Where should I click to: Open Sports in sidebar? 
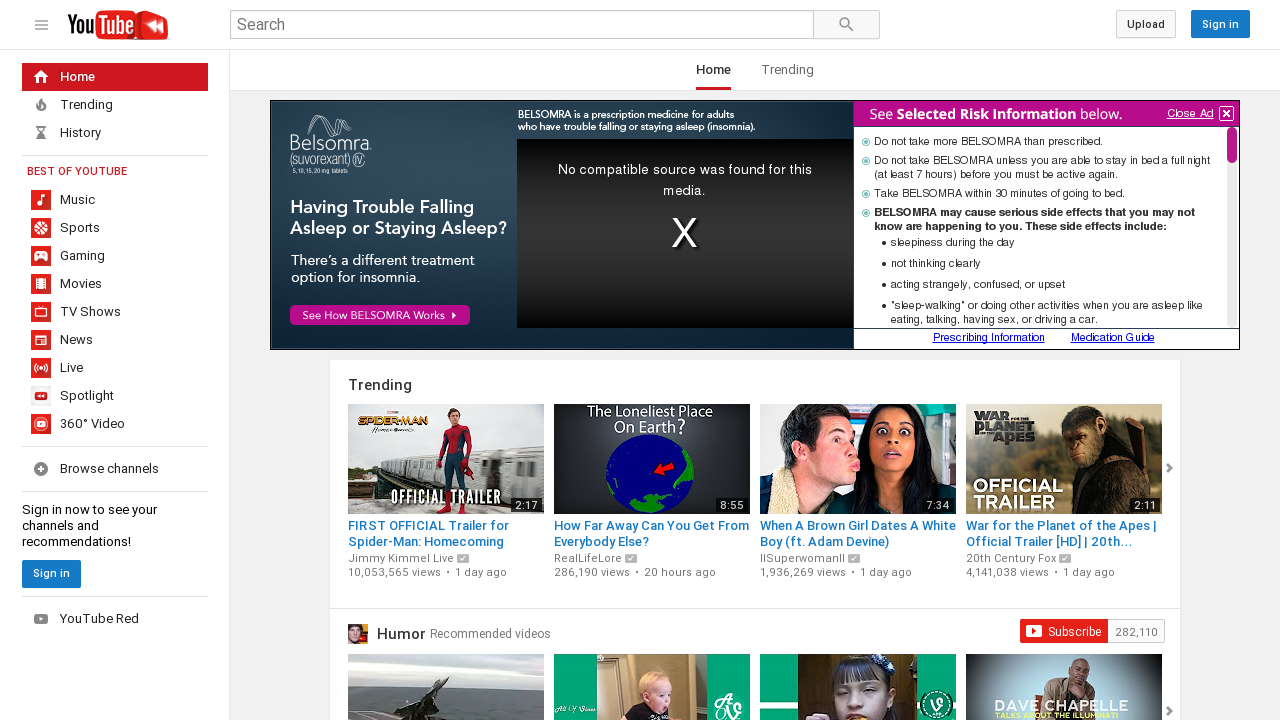pyautogui.click(x=115, y=228)
